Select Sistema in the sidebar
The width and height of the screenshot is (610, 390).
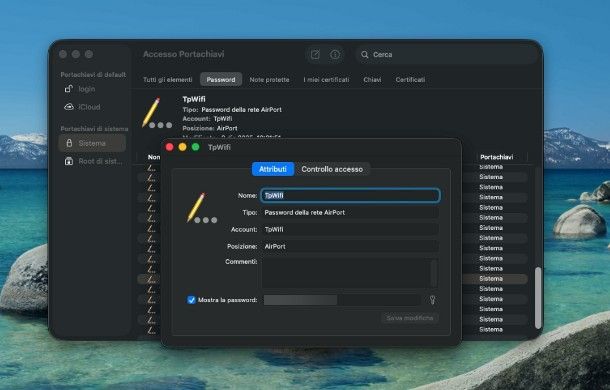pos(92,143)
